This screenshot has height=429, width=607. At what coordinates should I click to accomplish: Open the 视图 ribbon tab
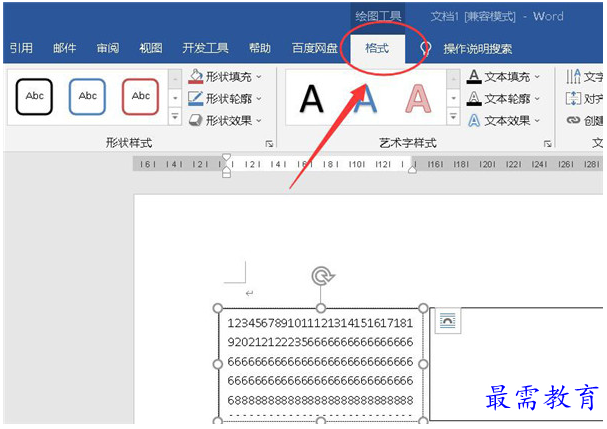[151, 48]
